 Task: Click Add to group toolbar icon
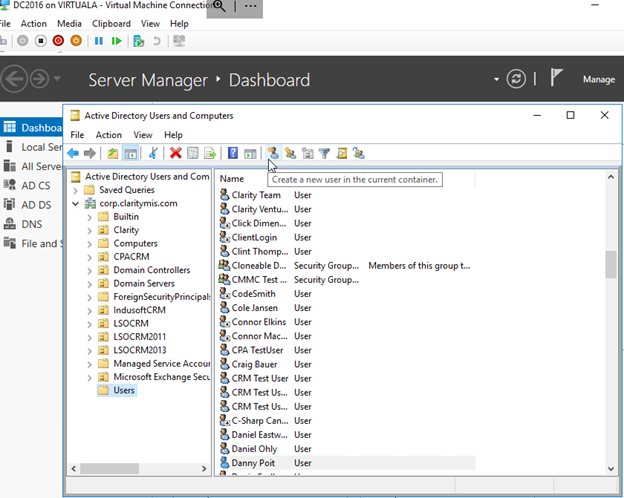tap(359, 153)
